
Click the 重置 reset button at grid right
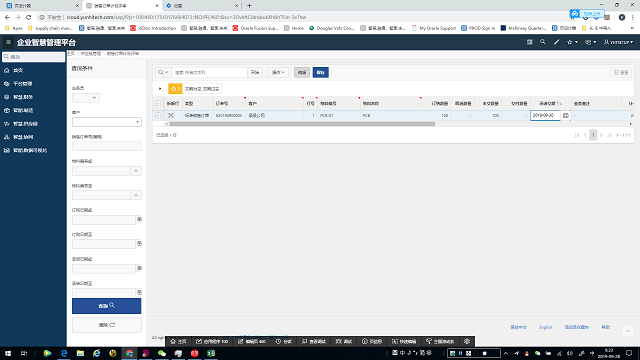click(x=621, y=72)
